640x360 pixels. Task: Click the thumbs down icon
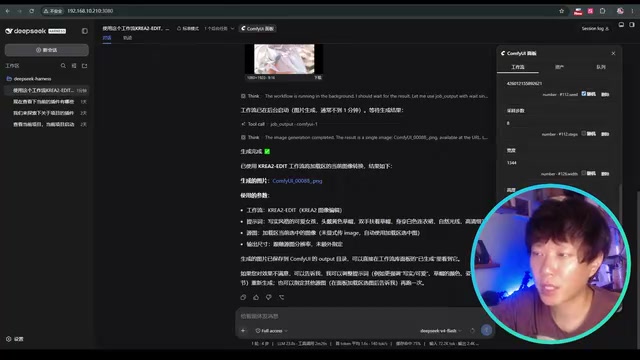click(x=269, y=297)
